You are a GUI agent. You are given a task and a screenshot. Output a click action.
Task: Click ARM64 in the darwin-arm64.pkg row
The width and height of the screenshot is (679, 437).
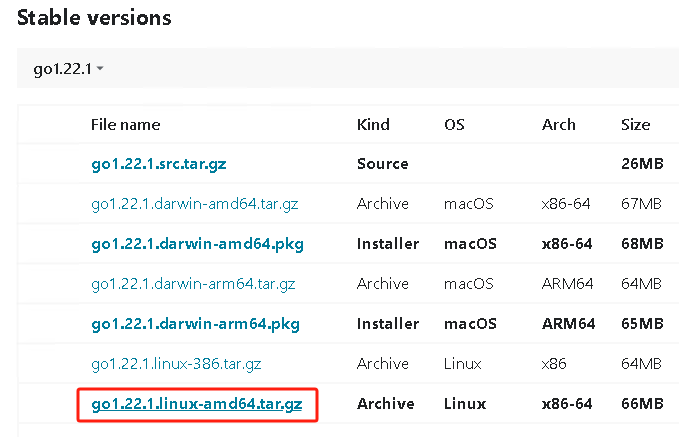[569, 324]
